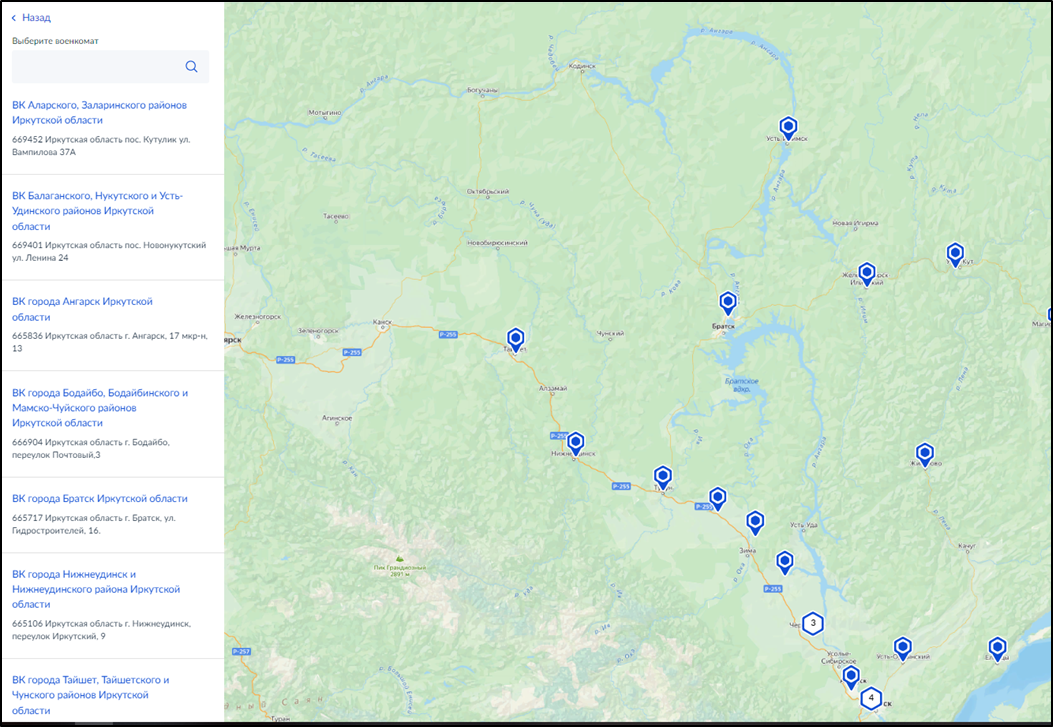
Task: Click the Тайшет map pin
Action: point(516,339)
